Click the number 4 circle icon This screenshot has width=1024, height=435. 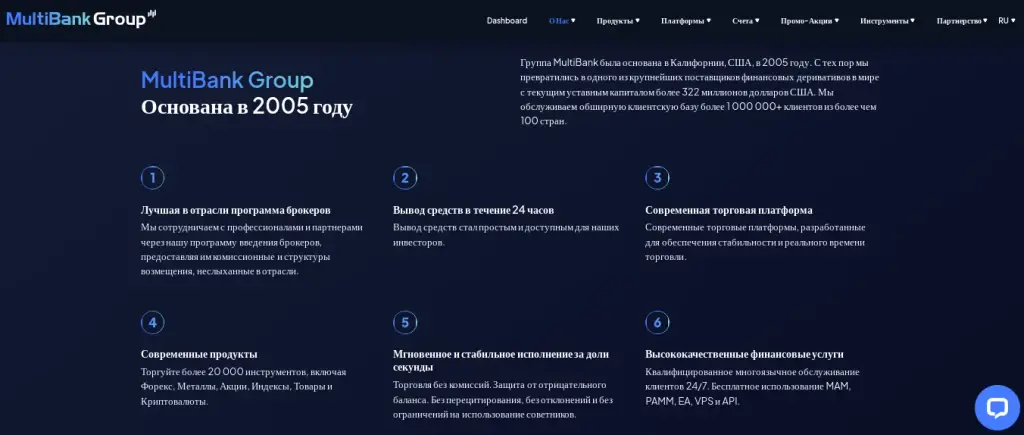153,322
